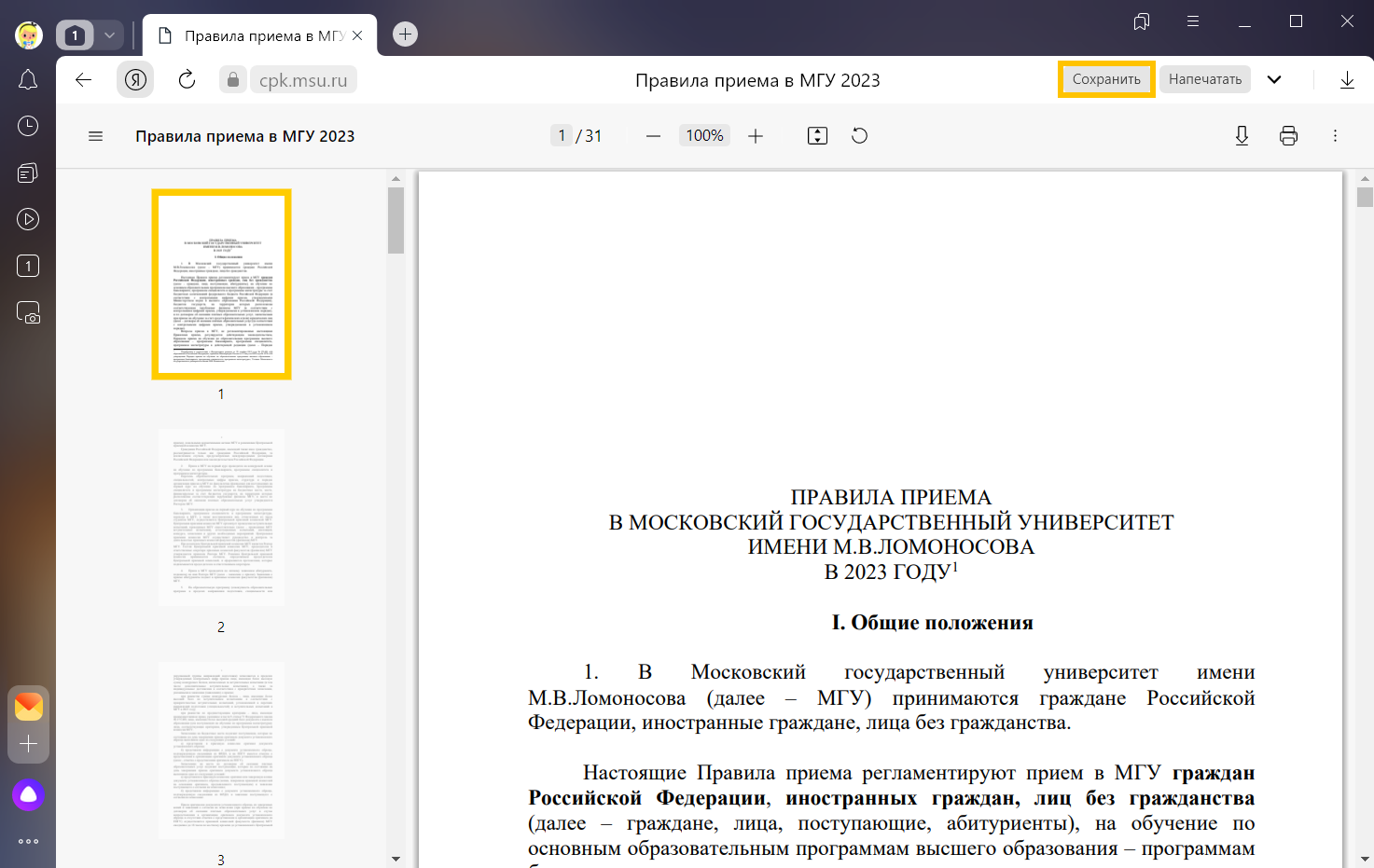
Task: Open a new browser tab
Action: 405,34
